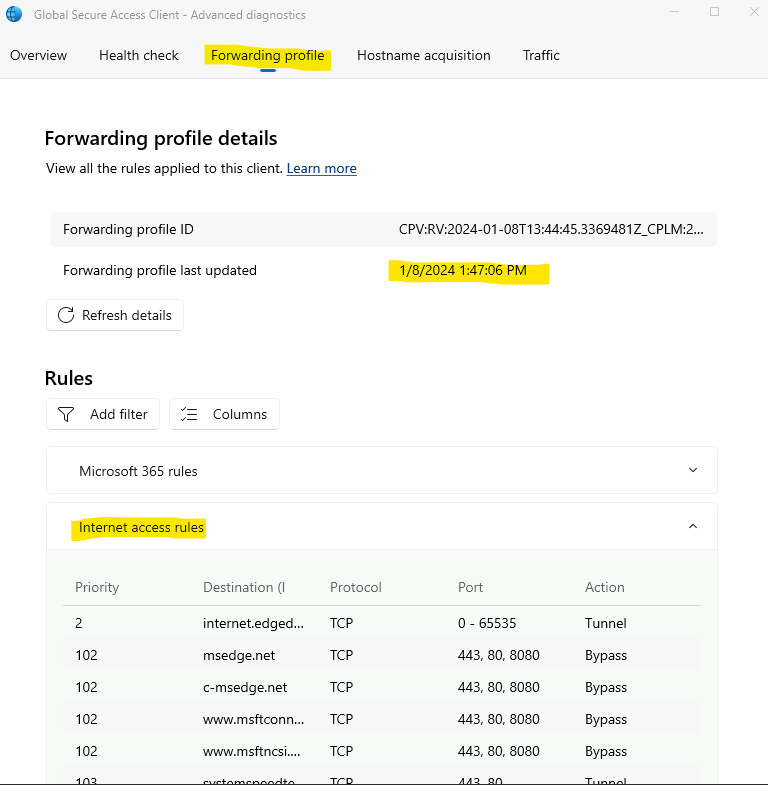This screenshot has width=768, height=785.
Task: Select the www.msftconn... destination cell
Action: click(253, 719)
